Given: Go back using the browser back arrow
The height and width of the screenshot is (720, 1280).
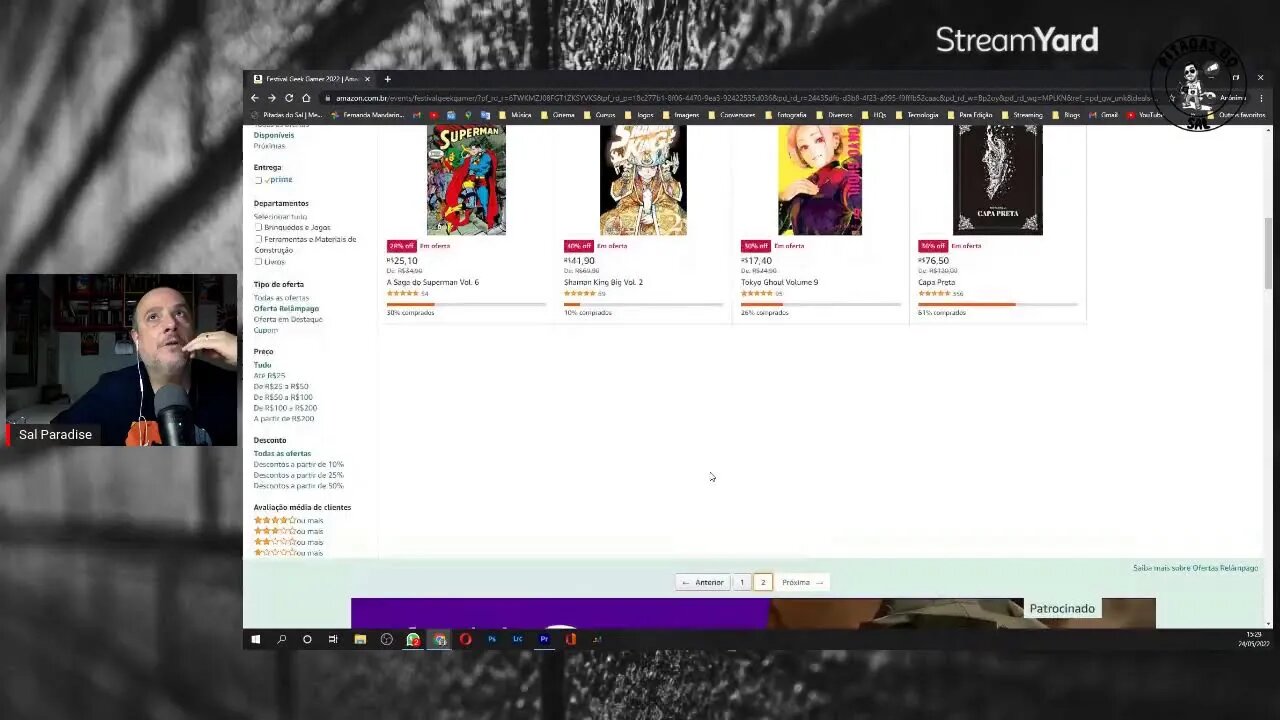Looking at the screenshot, I should pos(254,98).
